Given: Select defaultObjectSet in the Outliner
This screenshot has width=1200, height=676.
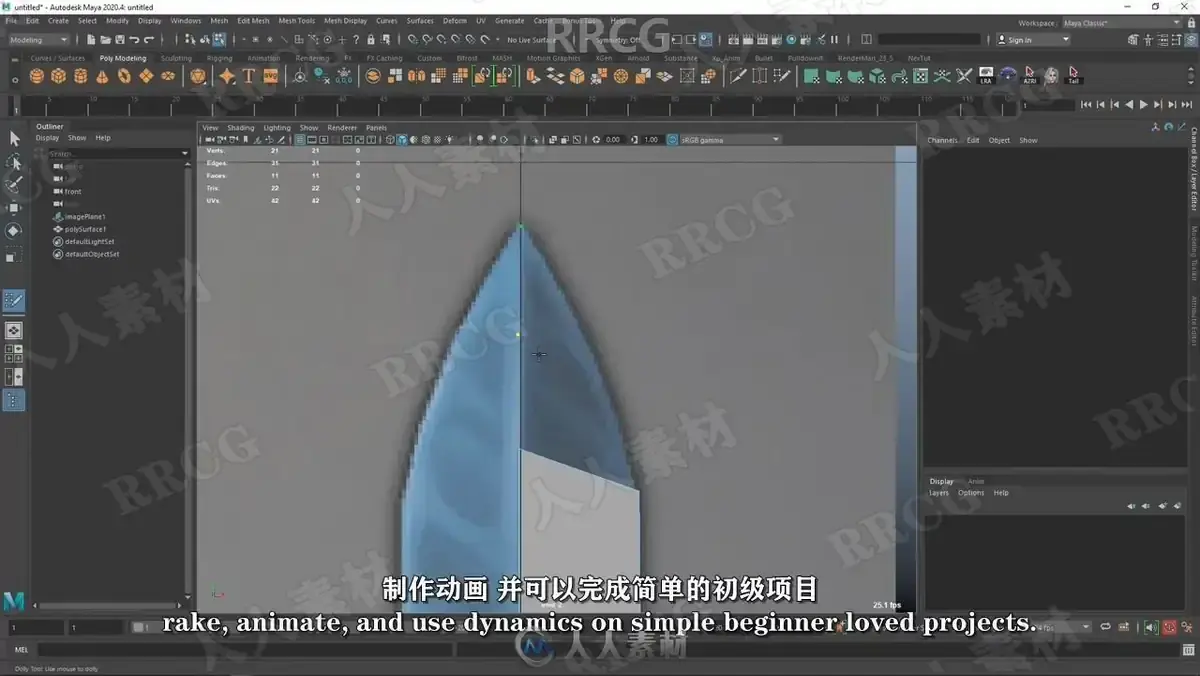Looking at the screenshot, I should click(x=91, y=254).
